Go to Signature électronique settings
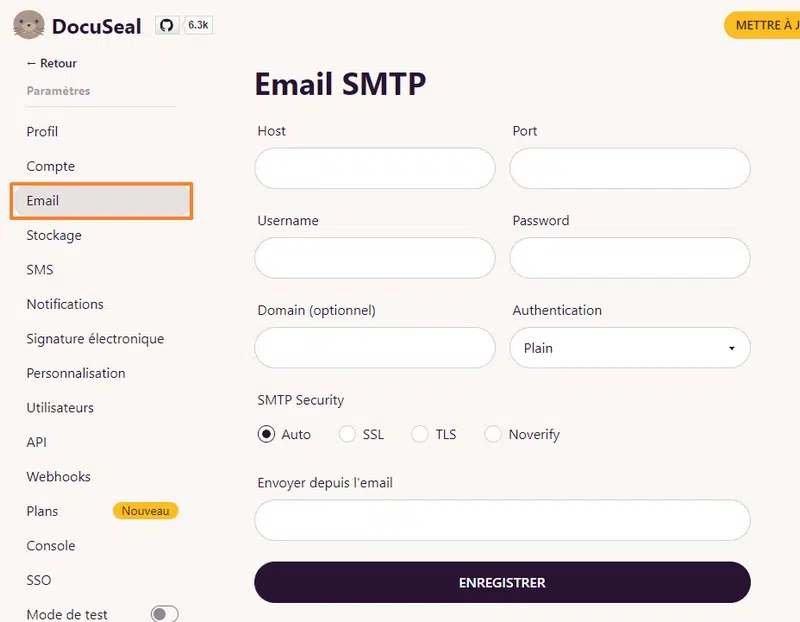 click(95, 339)
